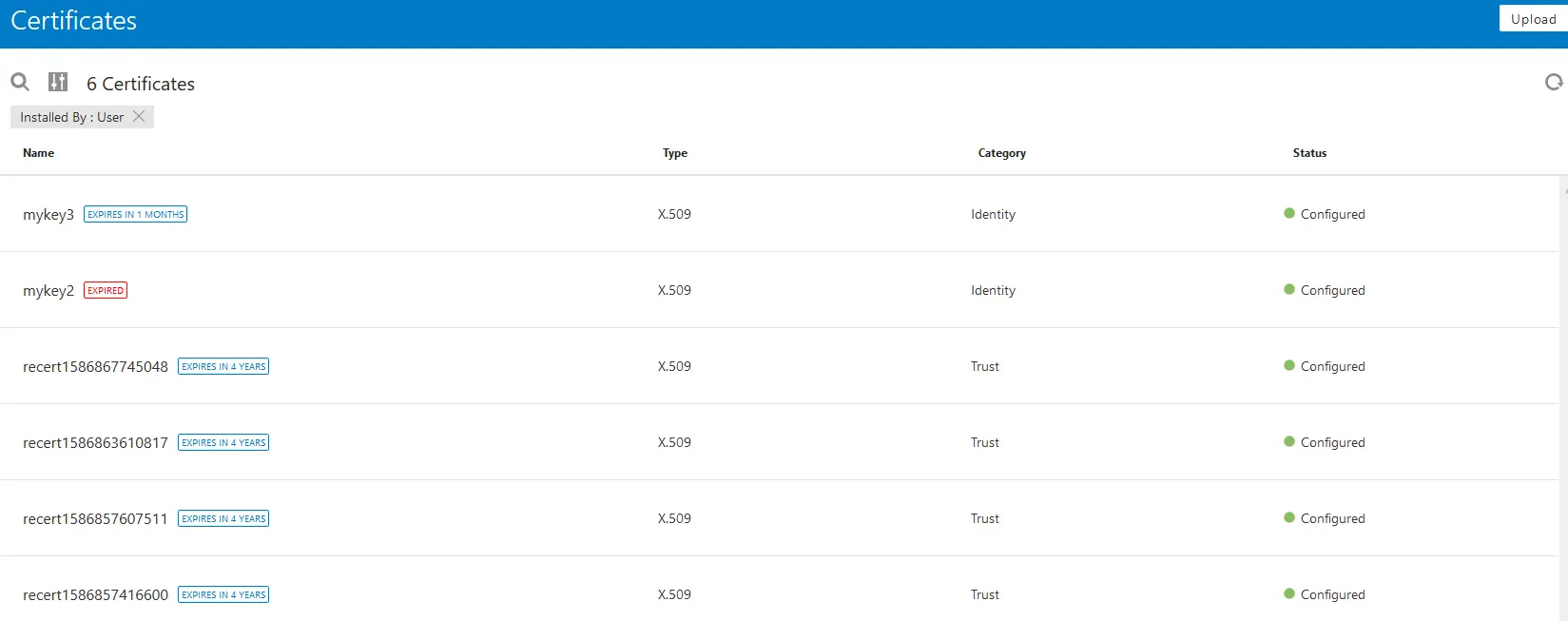Select certificate recert1586867745048
The image size is (1568, 621).
click(95, 367)
